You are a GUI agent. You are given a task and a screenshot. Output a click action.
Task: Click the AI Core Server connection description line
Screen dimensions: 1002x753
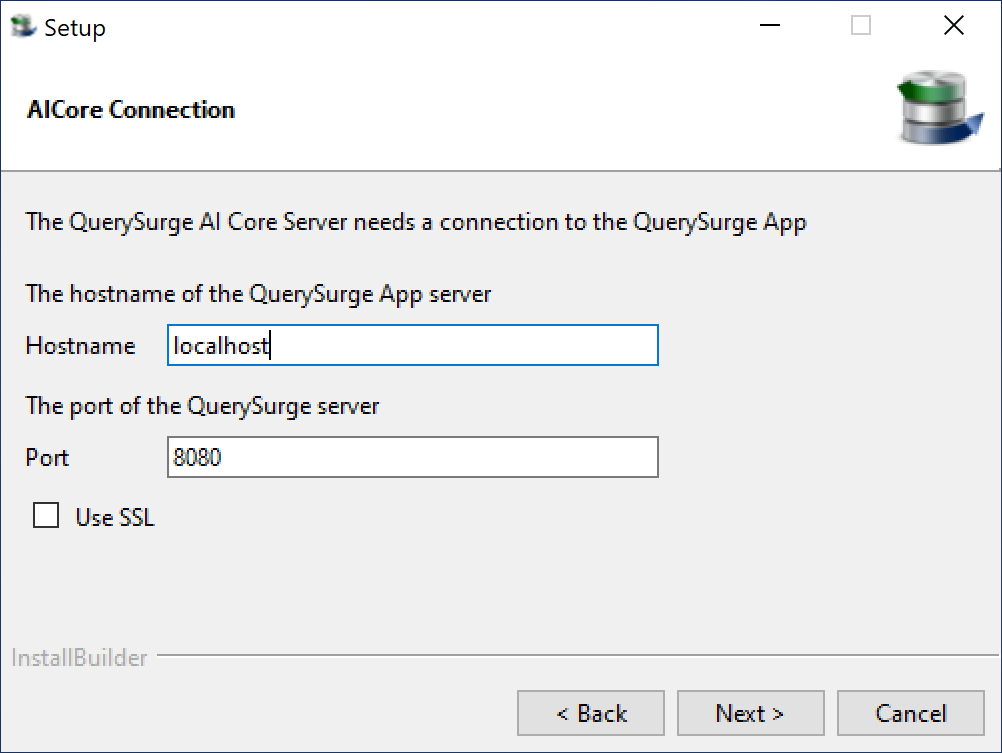point(416,222)
